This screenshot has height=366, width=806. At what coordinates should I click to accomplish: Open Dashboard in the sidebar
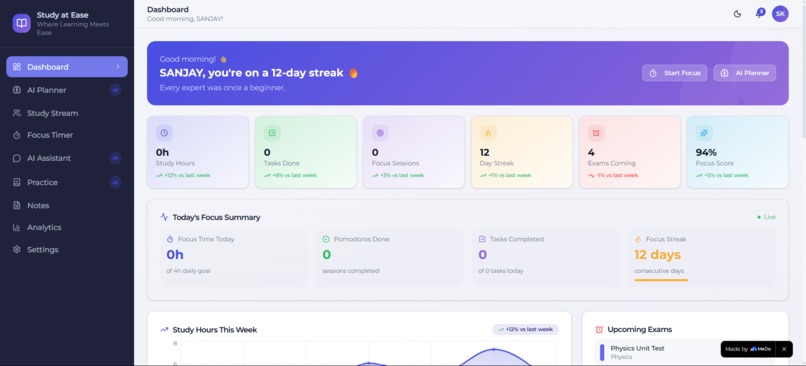(67, 67)
